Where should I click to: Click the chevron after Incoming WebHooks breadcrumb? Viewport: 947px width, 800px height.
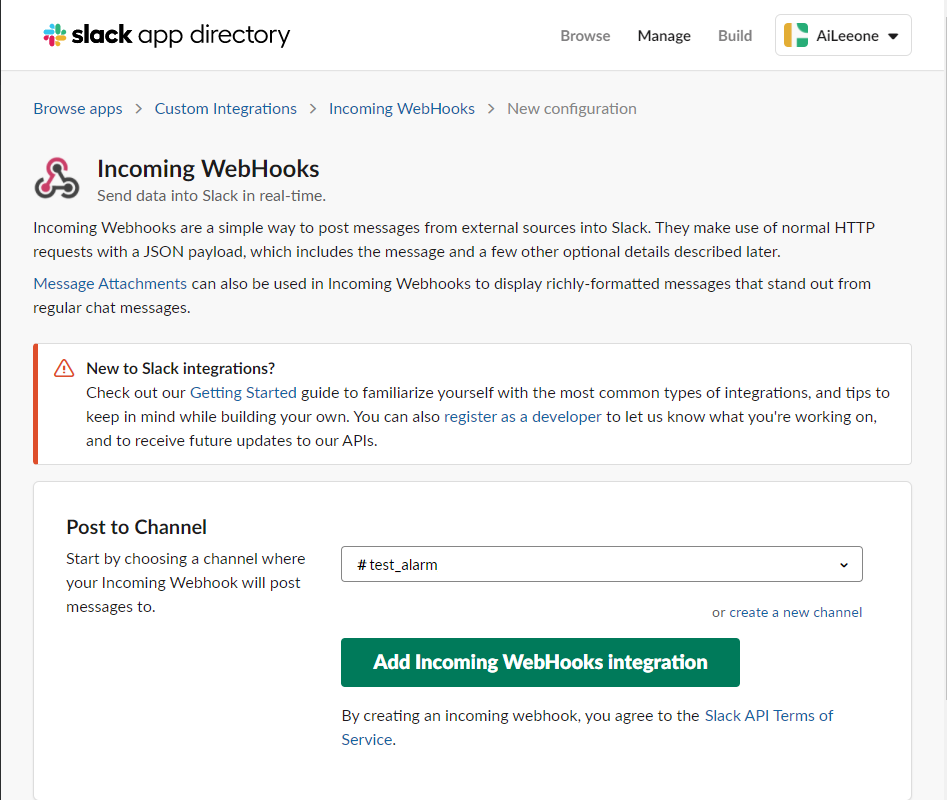491,109
